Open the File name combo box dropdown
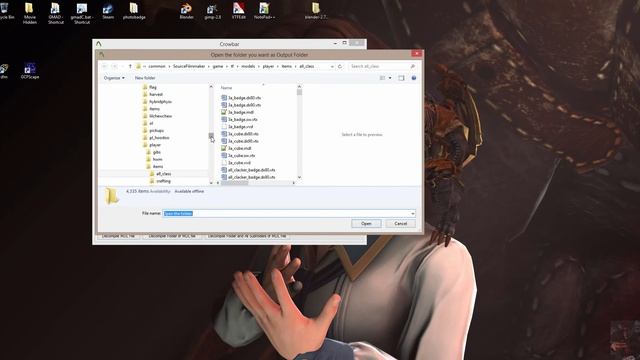 [x=413, y=213]
